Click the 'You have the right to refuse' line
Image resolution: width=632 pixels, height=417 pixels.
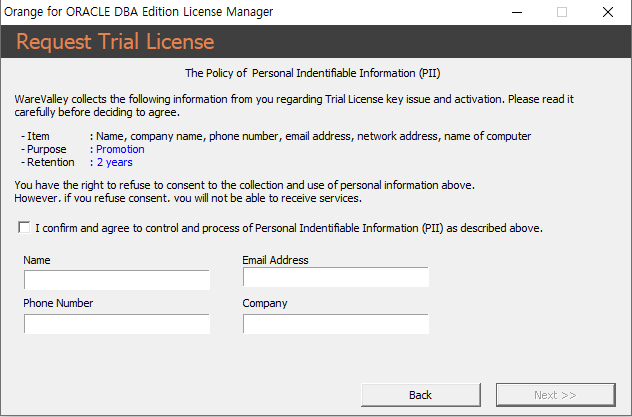(x=245, y=185)
